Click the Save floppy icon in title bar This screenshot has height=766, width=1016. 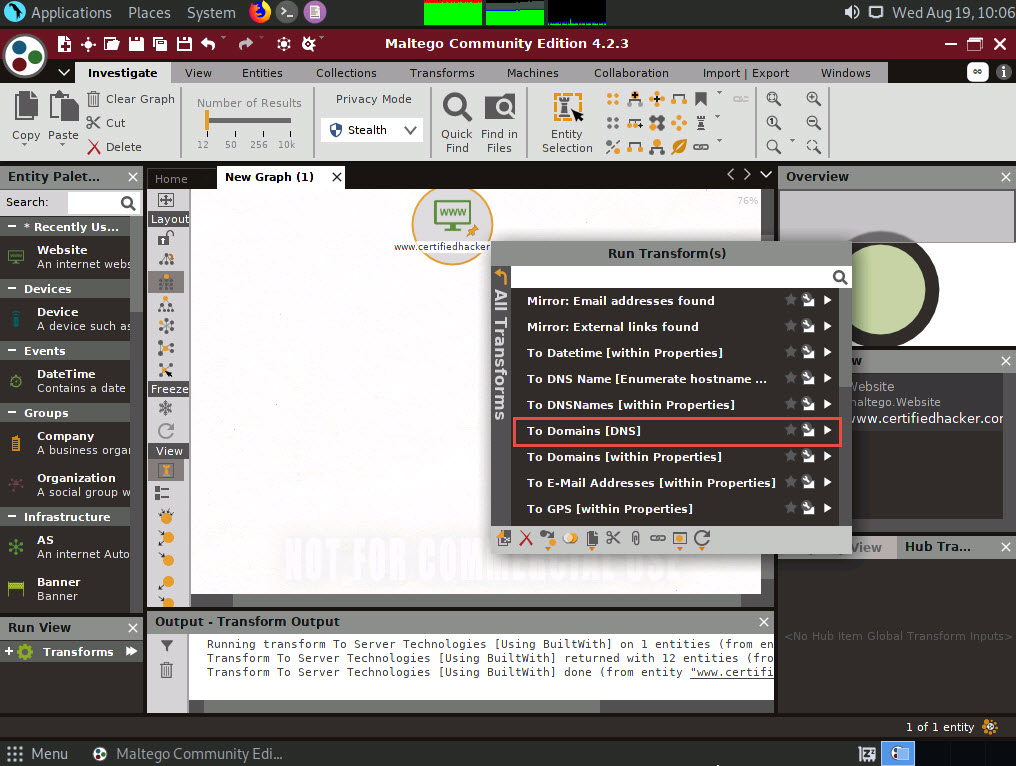click(136, 43)
